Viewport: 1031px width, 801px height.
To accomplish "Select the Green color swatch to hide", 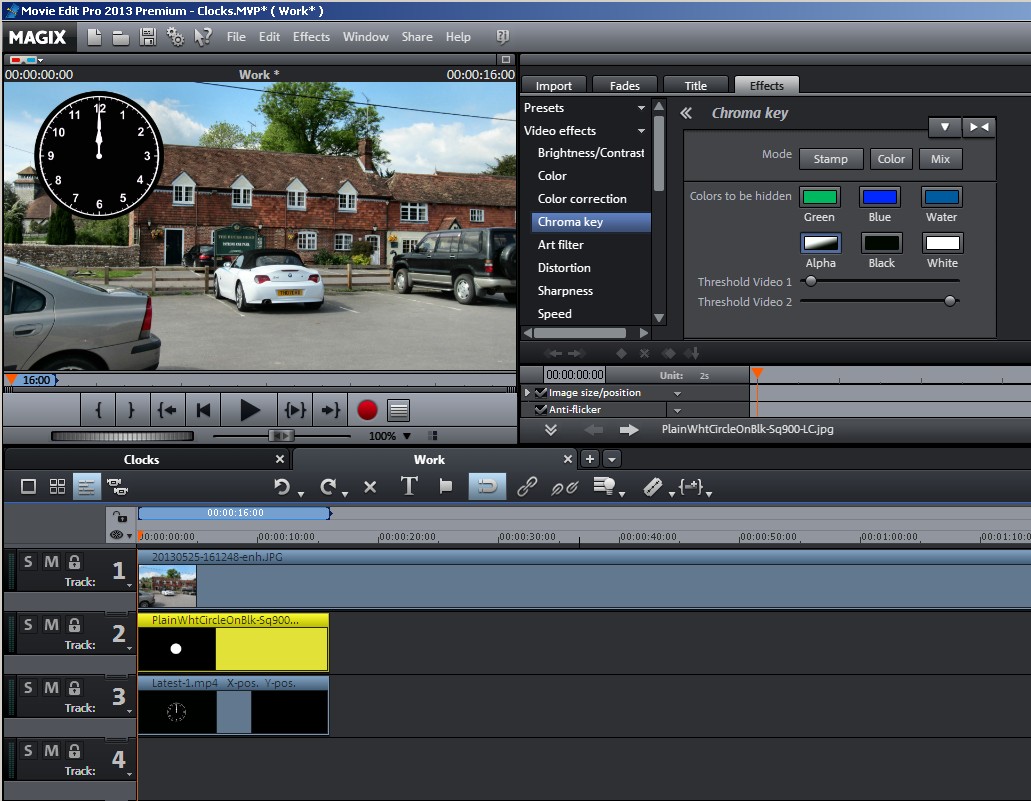I will click(x=819, y=197).
